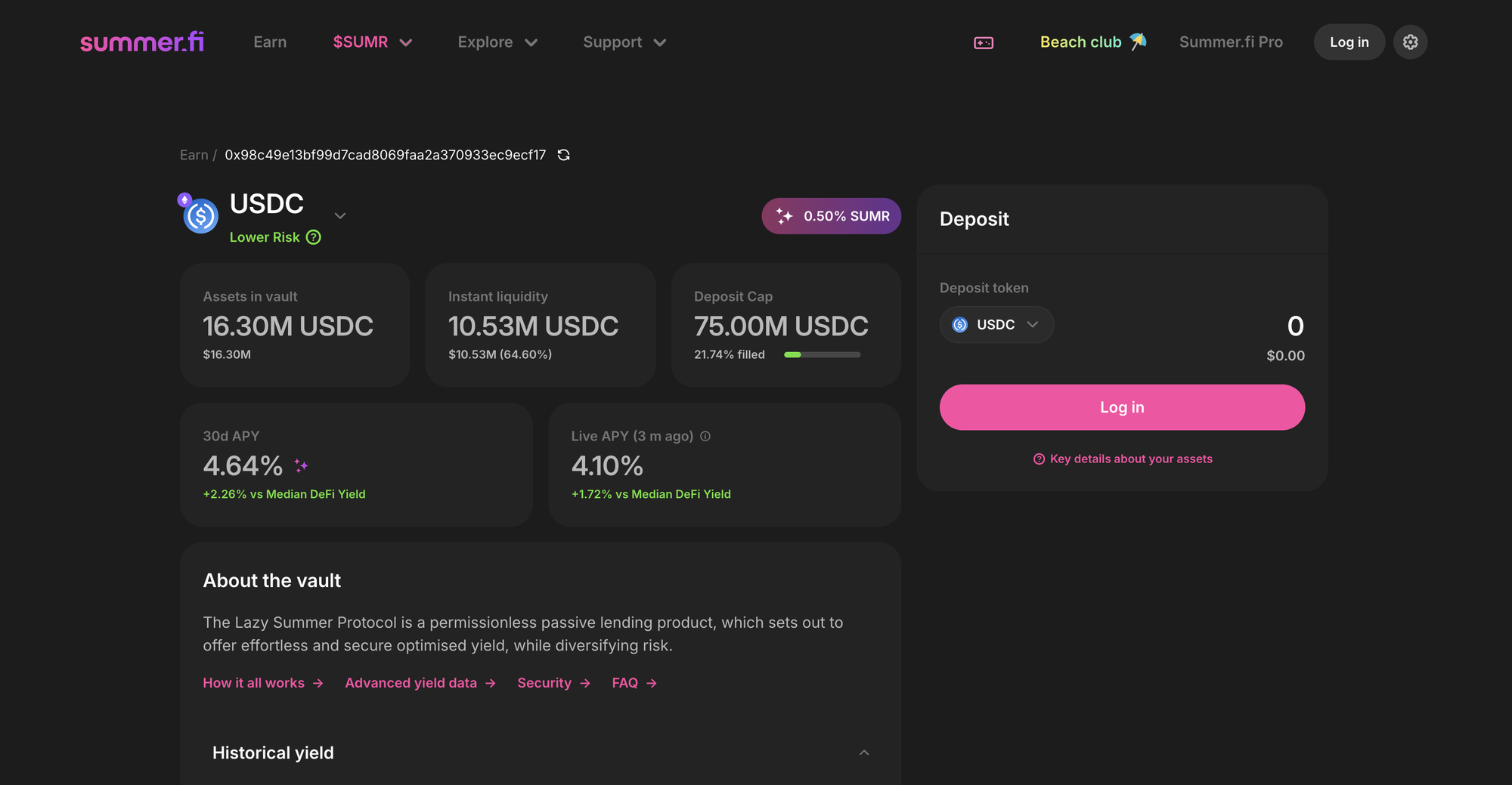Open the Security link
The width and height of the screenshot is (1512, 785).
pos(553,683)
